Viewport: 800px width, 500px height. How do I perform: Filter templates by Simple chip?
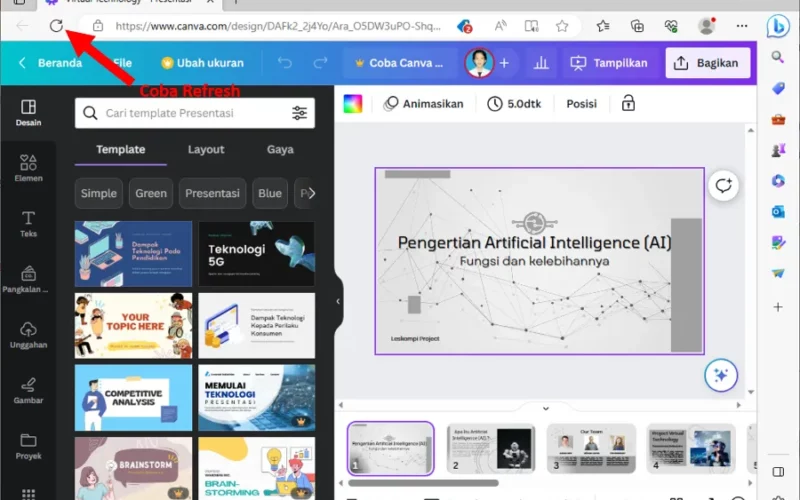coord(98,193)
